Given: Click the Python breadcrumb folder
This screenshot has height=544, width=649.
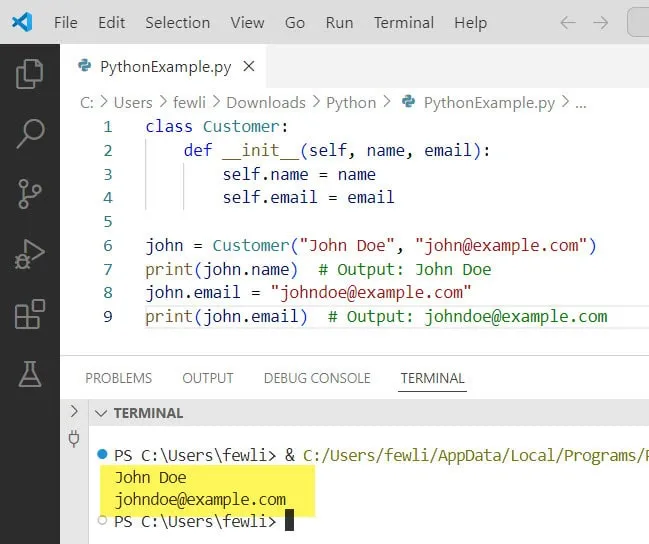Looking at the screenshot, I should point(351,103).
